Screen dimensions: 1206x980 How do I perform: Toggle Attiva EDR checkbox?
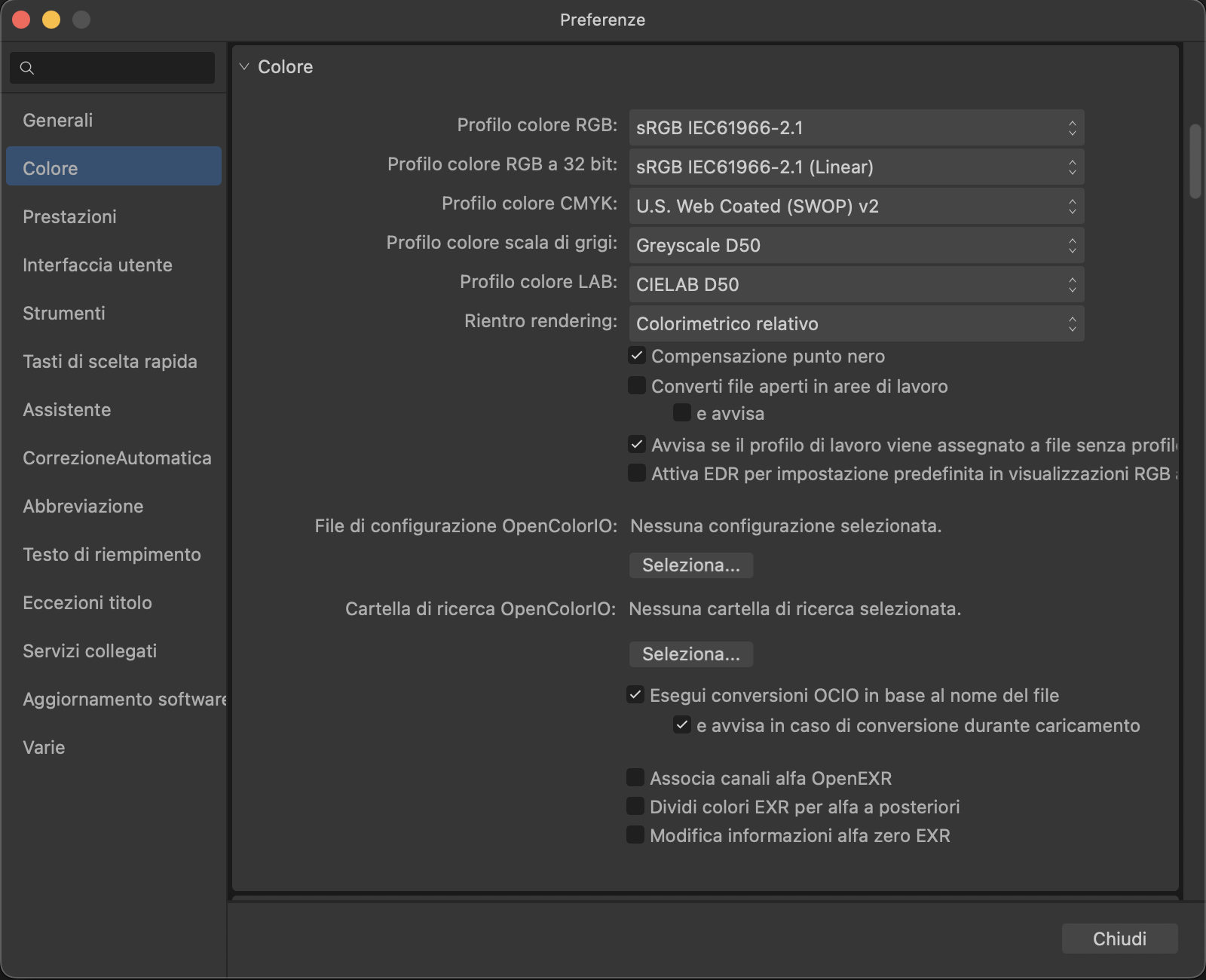click(638, 473)
